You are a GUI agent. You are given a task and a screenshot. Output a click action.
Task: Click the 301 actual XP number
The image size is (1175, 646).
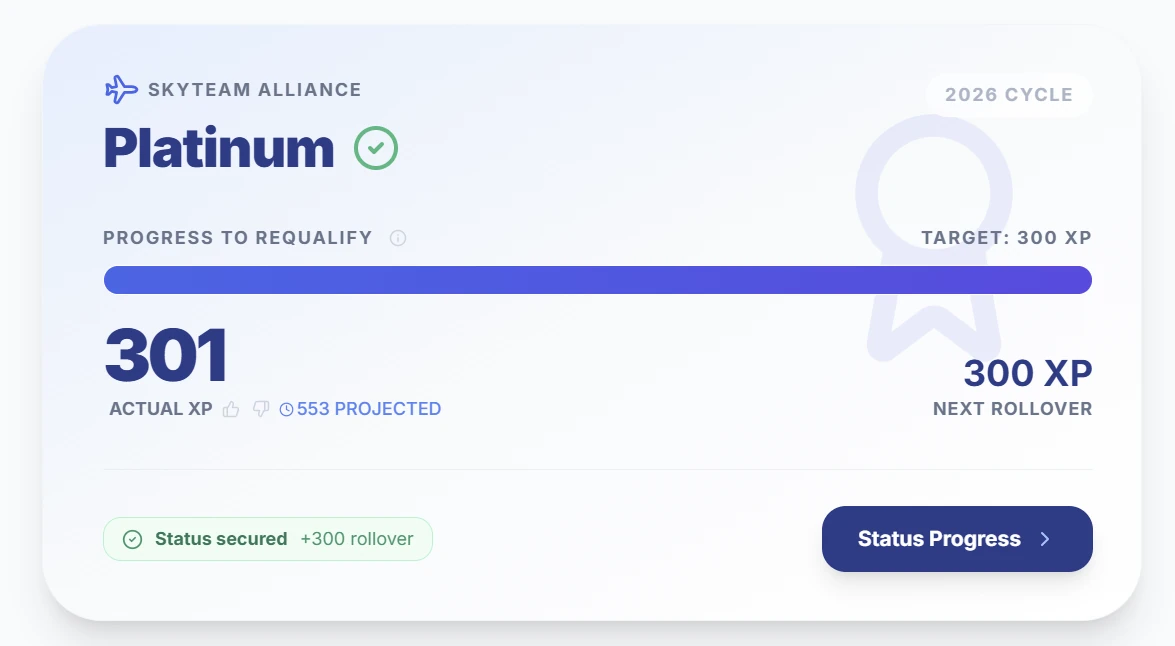166,356
